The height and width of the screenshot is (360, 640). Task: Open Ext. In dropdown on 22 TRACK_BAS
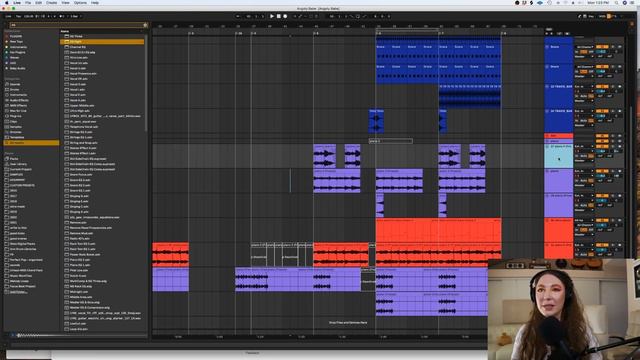tap(584, 87)
